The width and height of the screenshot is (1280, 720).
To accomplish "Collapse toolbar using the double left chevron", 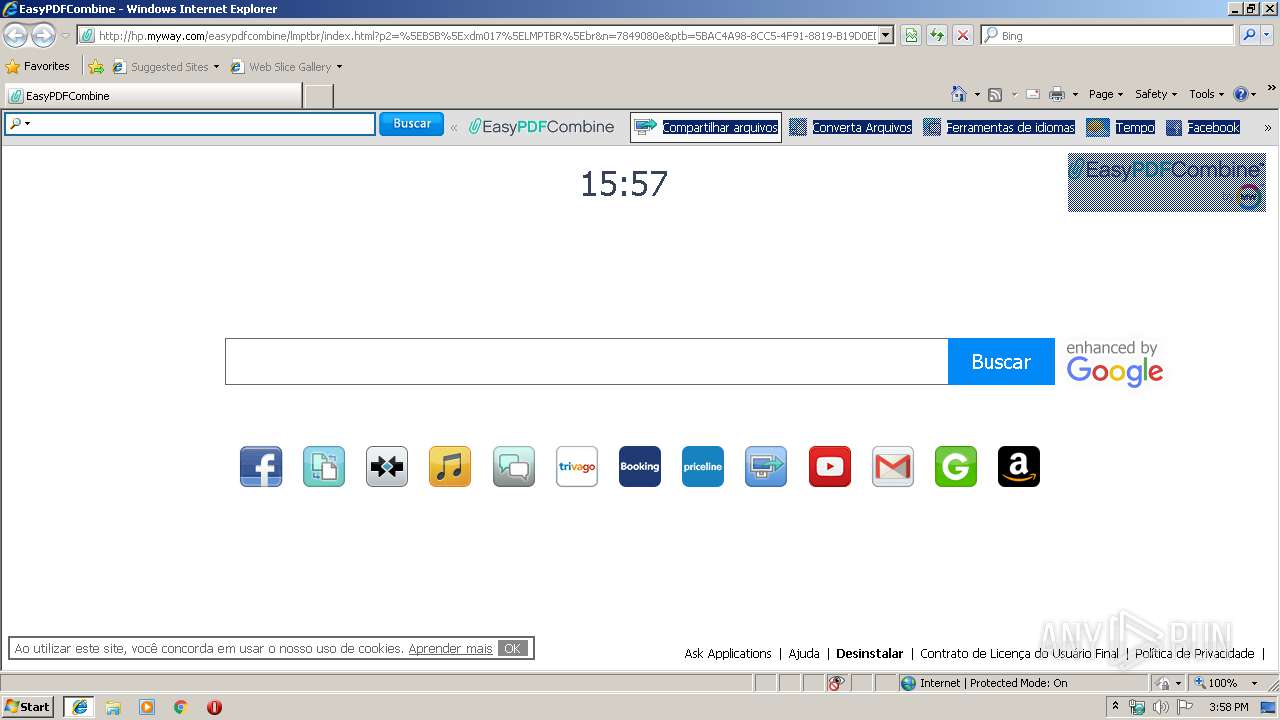I will (x=454, y=127).
